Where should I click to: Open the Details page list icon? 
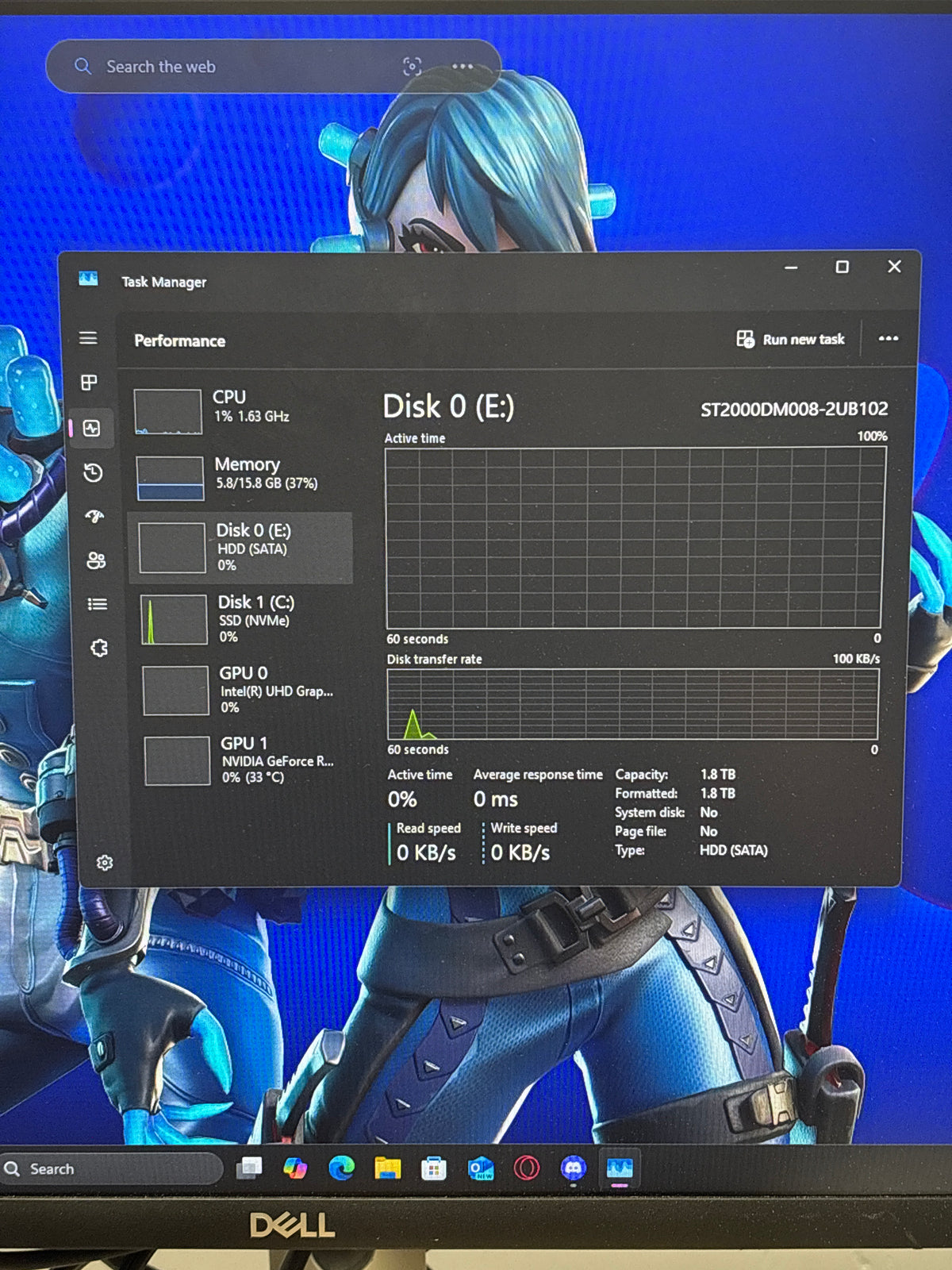tap(98, 604)
